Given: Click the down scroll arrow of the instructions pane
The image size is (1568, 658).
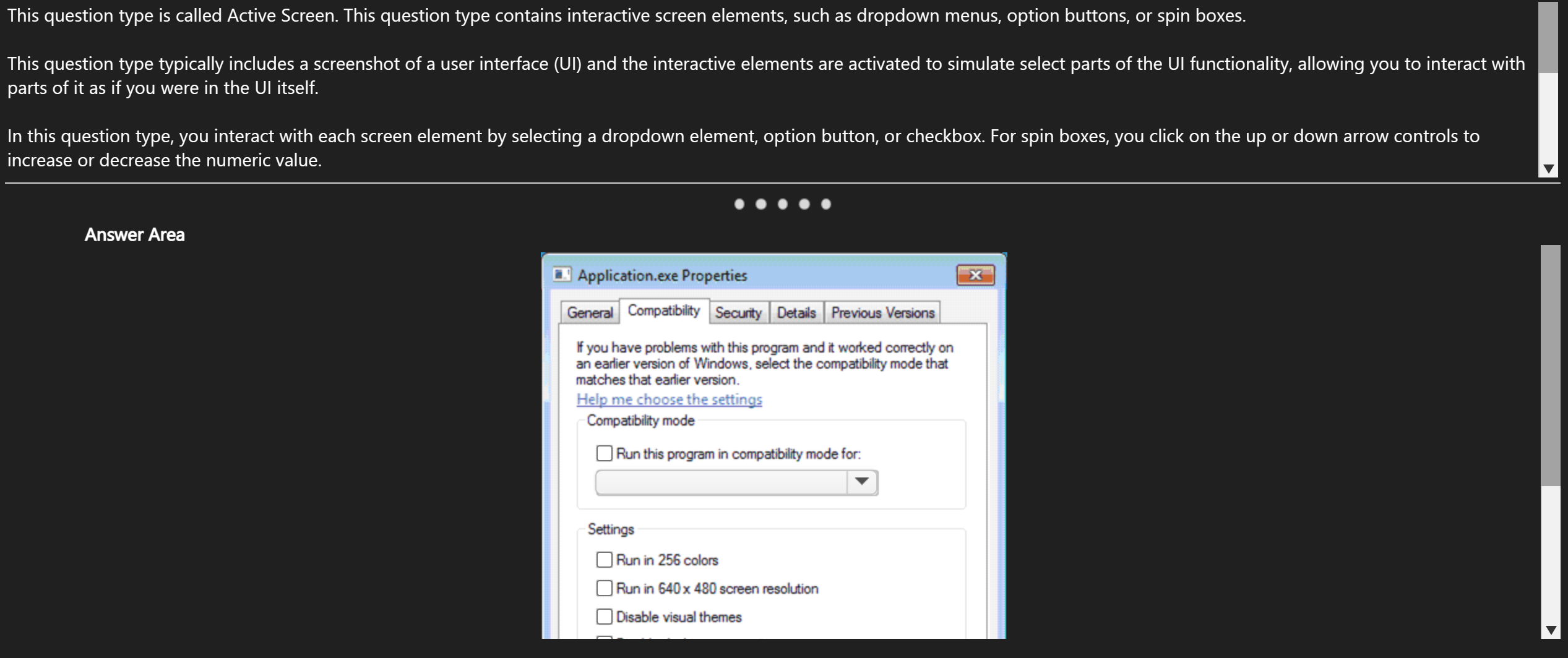Looking at the screenshot, I should pyautogui.click(x=1549, y=168).
